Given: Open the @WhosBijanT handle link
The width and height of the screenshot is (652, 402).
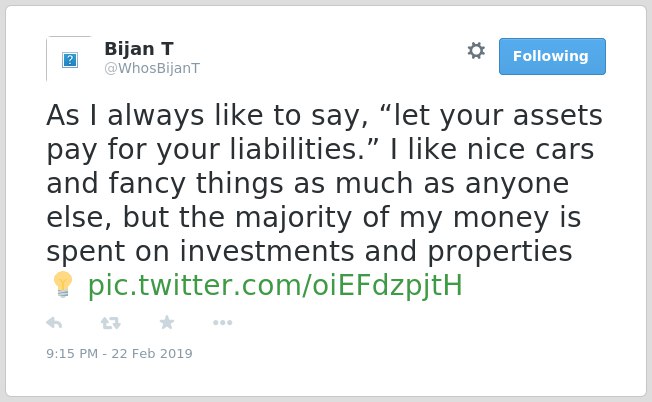Looking at the screenshot, I should [152, 68].
